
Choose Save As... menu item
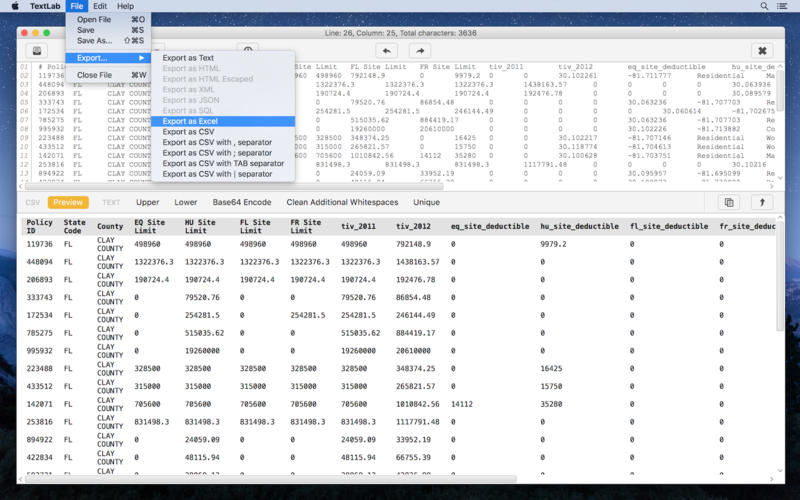tap(108, 41)
